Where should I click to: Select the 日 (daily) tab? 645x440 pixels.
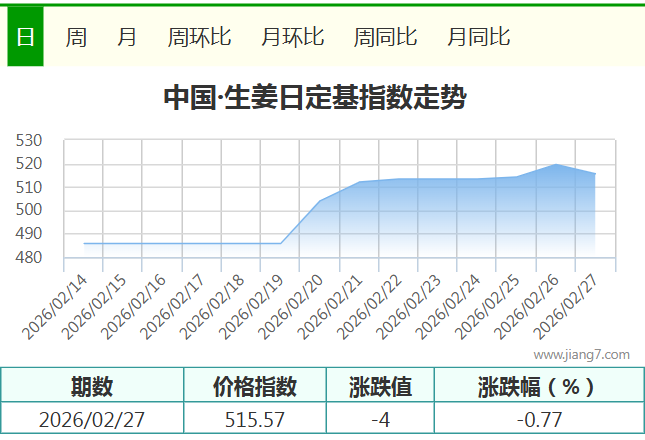click(x=25, y=38)
